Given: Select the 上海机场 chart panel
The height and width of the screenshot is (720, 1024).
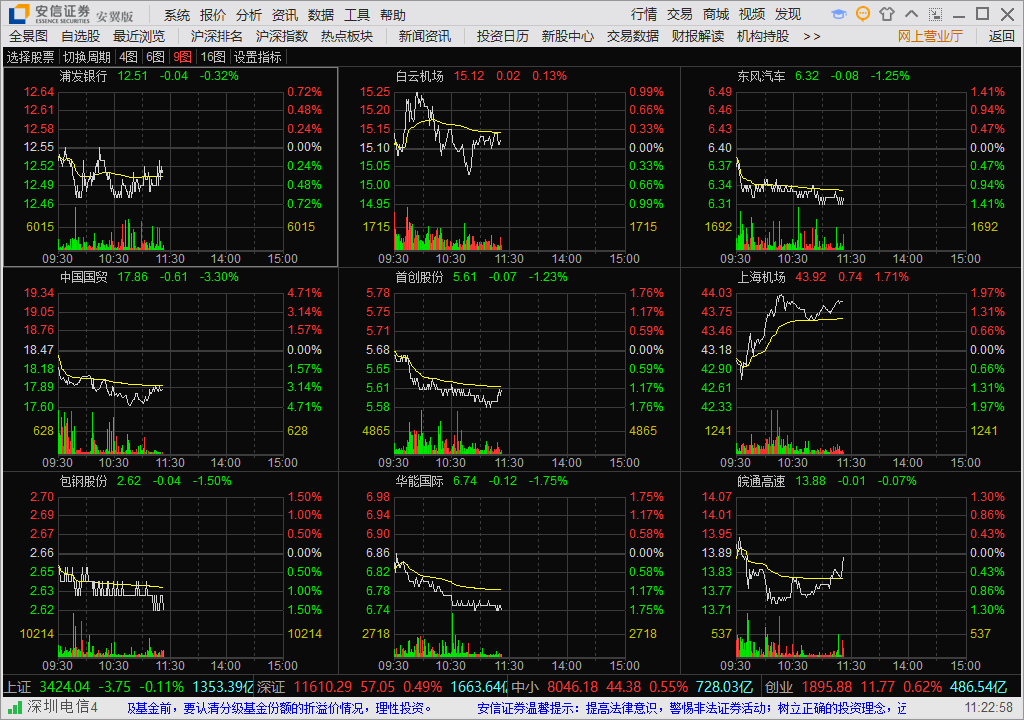Looking at the screenshot, I should click(x=851, y=369).
